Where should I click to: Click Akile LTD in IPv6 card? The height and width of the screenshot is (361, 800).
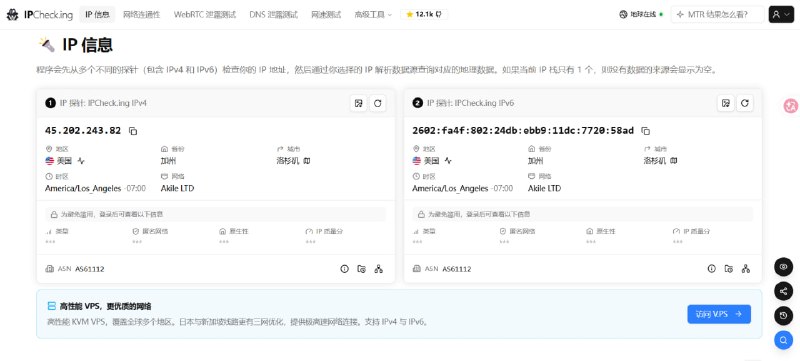tap(544, 189)
